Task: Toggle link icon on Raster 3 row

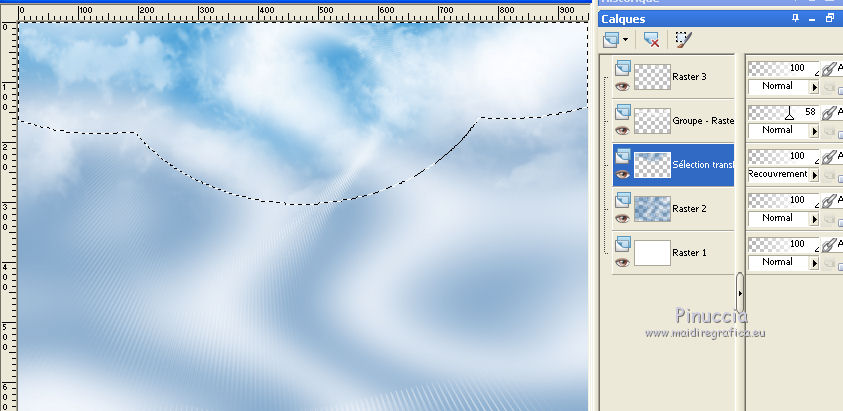Action: tap(830, 68)
